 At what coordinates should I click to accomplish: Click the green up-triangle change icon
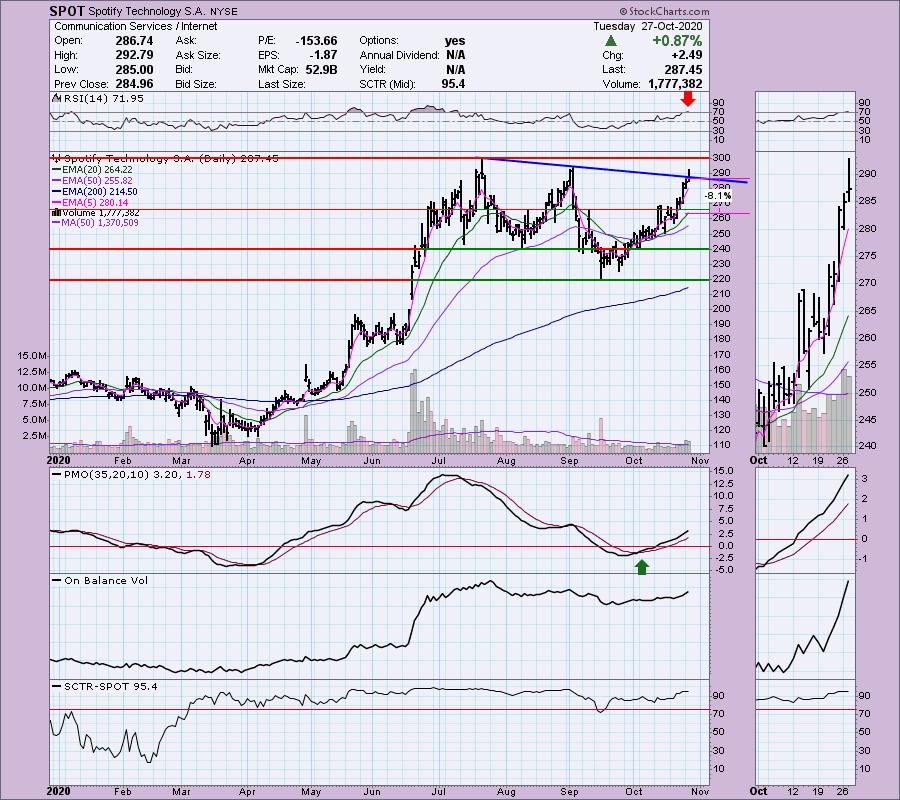coord(611,41)
